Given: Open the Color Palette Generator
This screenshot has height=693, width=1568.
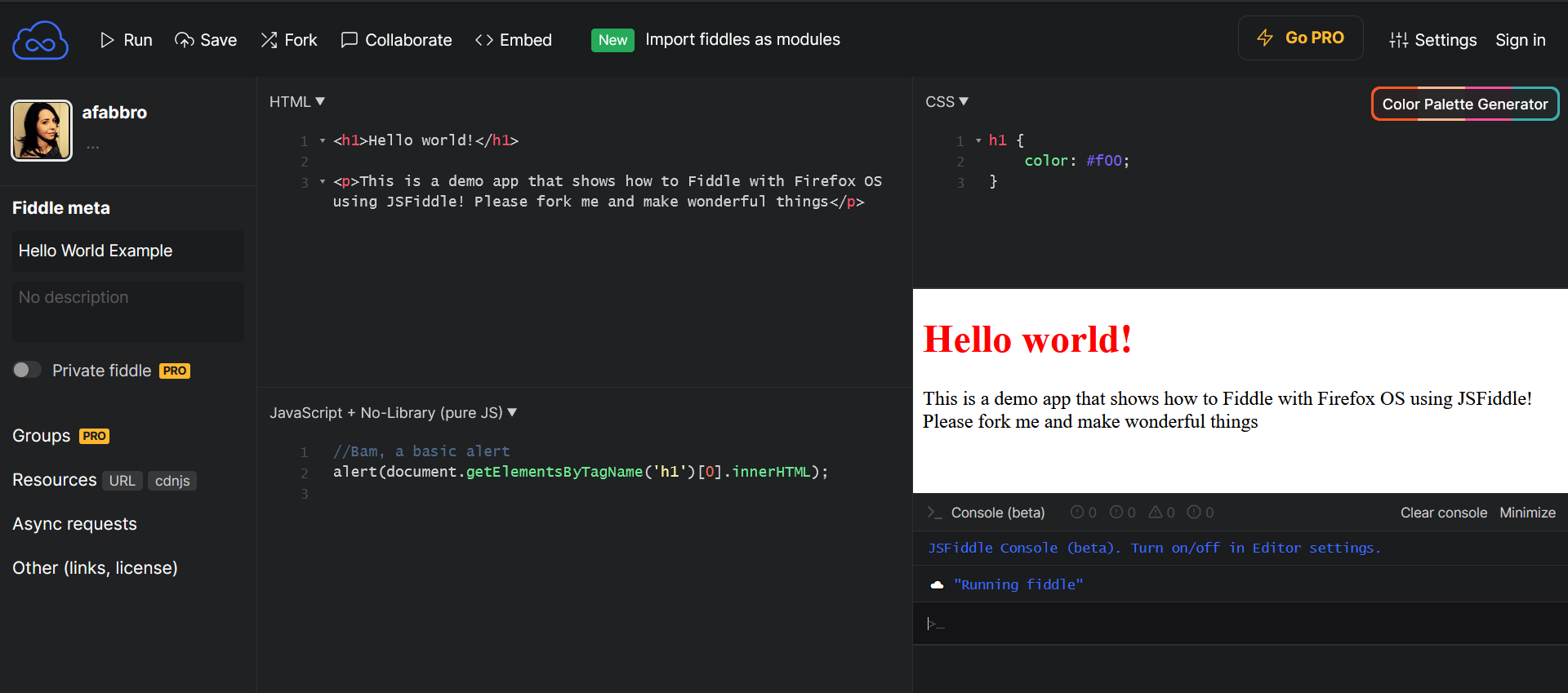Looking at the screenshot, I should [1465, 104].
